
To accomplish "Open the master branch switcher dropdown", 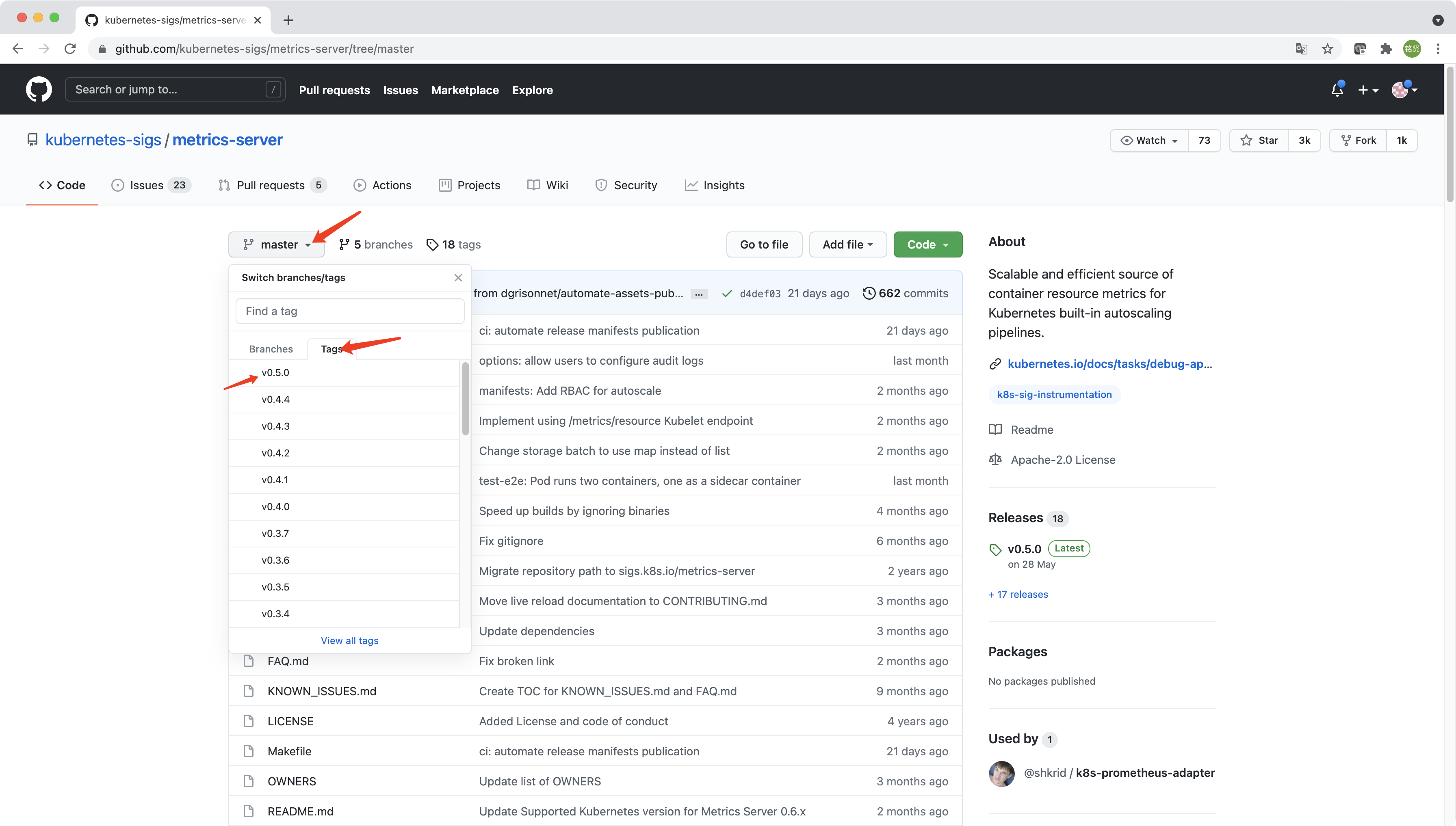I will [276, 244].
